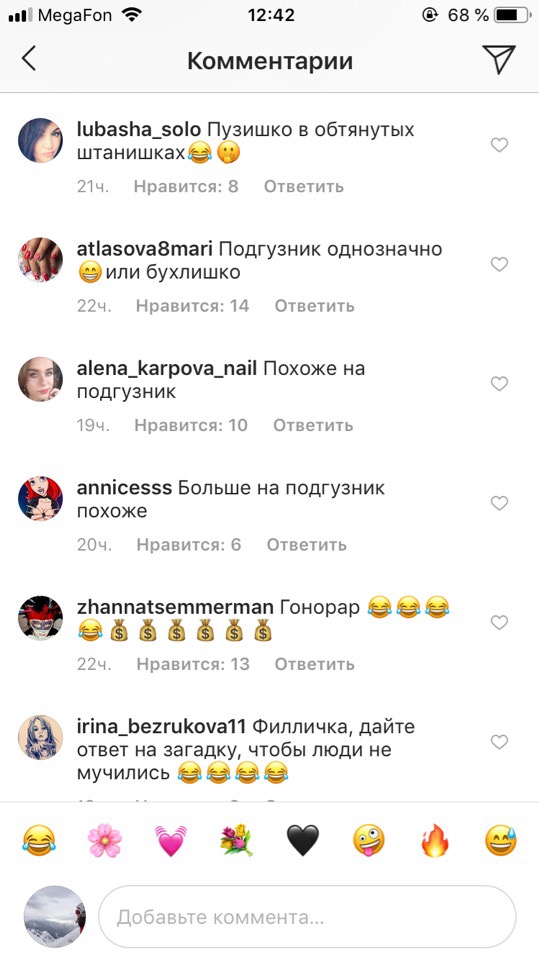Insert the fire emoji
539x960 pixels.
[x=435, y=839]
